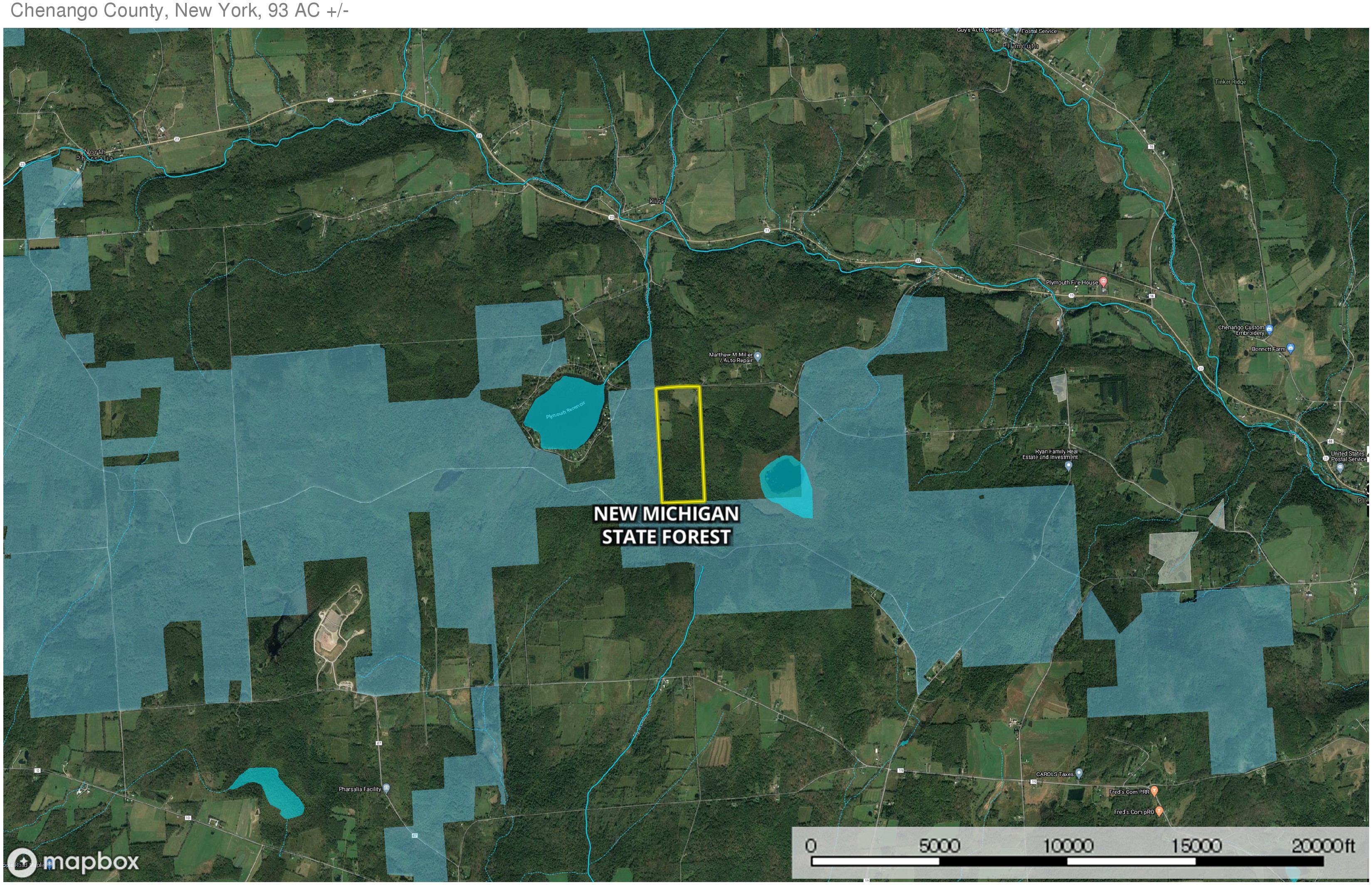Click the Guy's Auto Repair pin
The width and height of the screenshot is (1372, 885).
pyautogui.click(x=1006, y=30)
